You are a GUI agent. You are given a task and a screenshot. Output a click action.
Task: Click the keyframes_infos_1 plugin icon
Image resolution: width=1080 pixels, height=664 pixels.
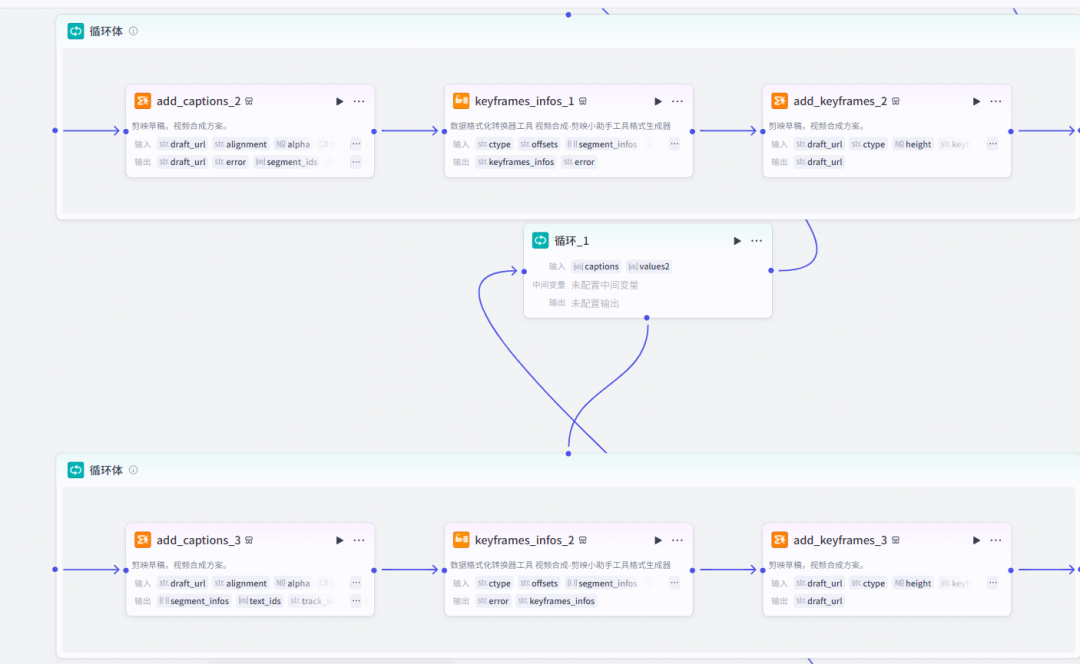click(x=460, y=100)
